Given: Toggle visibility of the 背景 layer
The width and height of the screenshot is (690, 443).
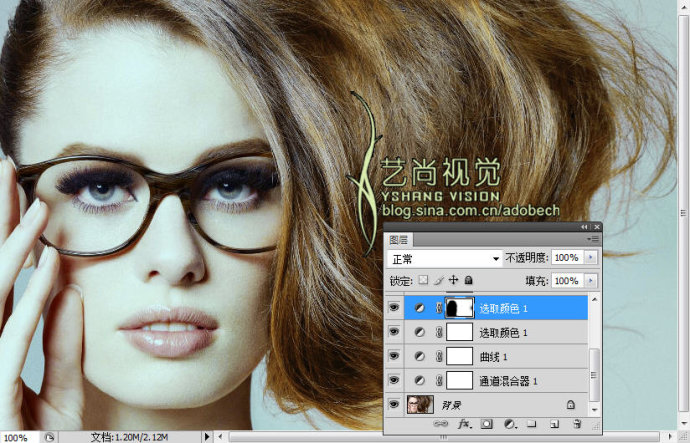Looking at the screenshot, I should pos(394,404).
